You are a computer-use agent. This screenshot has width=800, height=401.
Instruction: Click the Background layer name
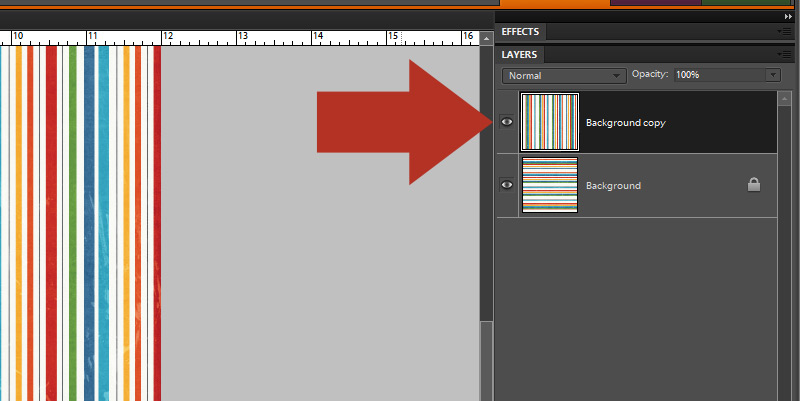click(x=613, y=186)
